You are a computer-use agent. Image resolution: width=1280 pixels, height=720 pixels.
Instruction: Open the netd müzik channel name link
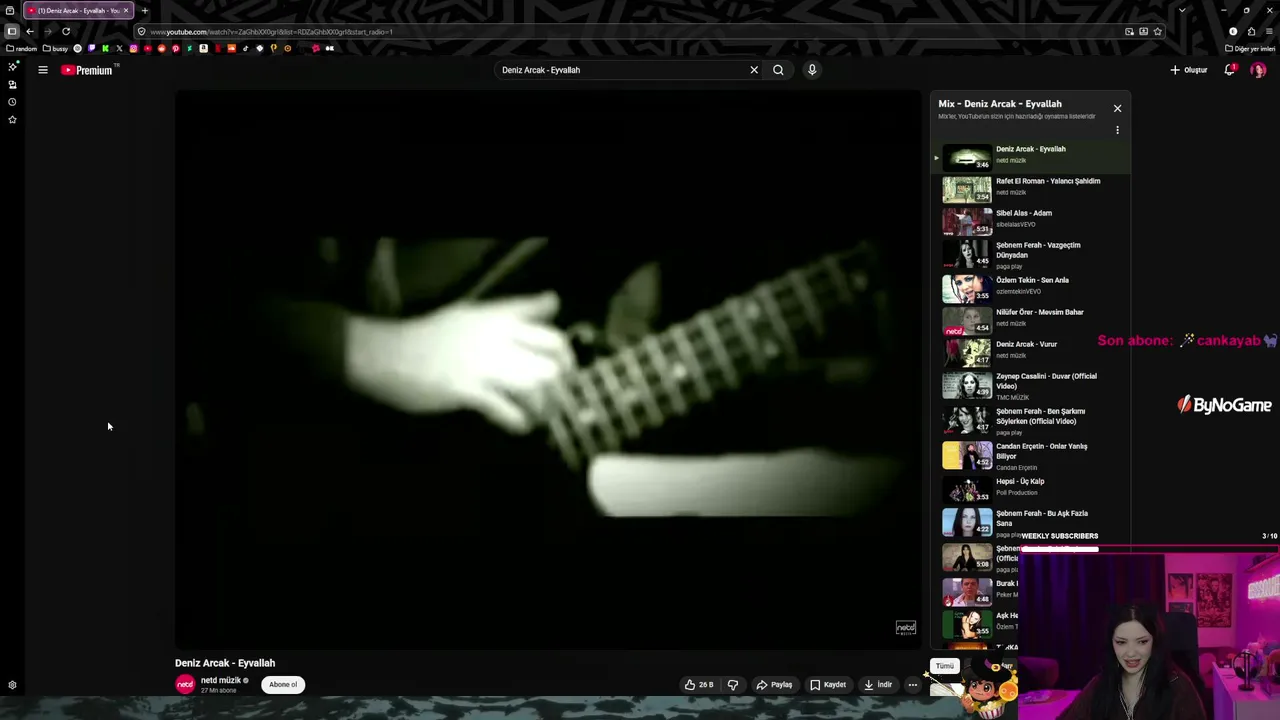pyautogui.click(x=221, y=680)
